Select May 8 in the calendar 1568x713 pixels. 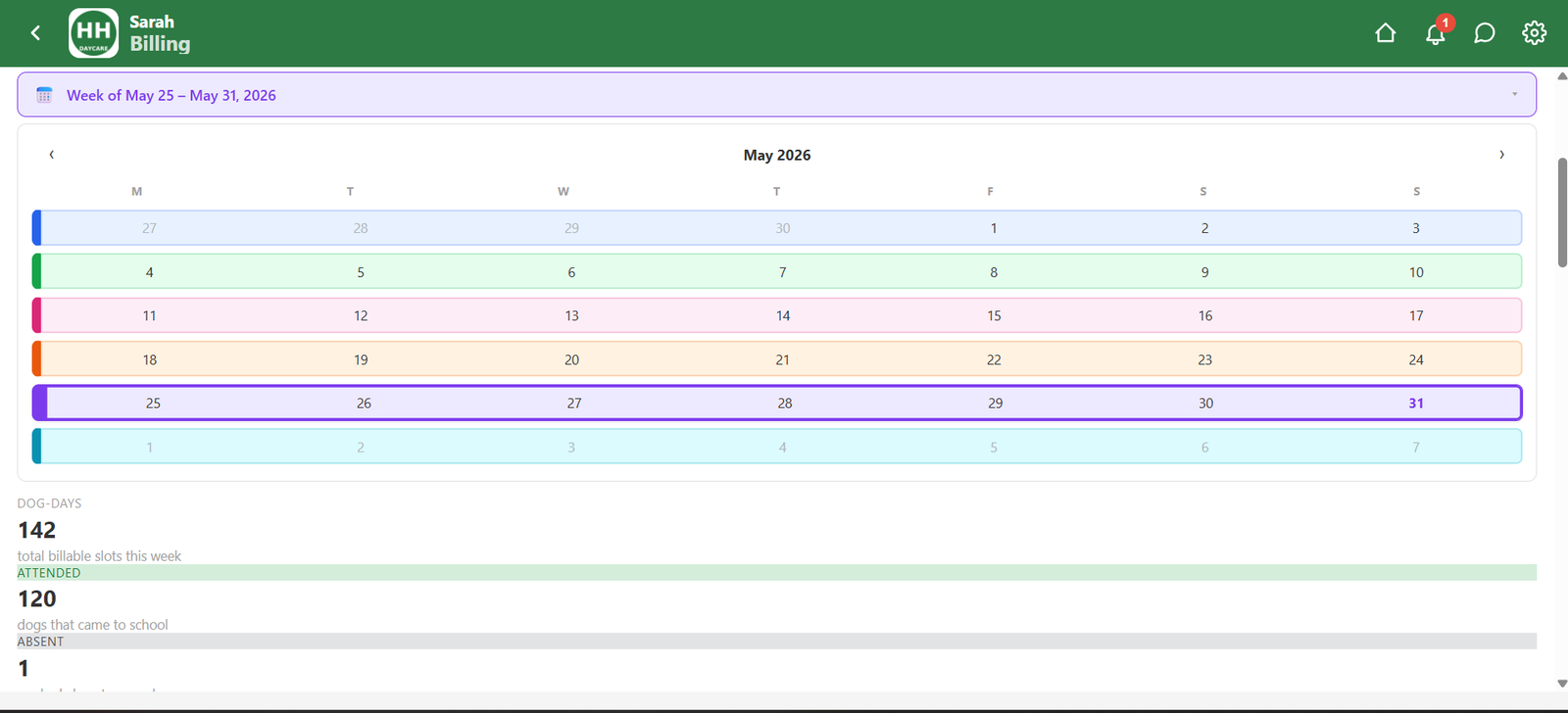coord(994,272)
